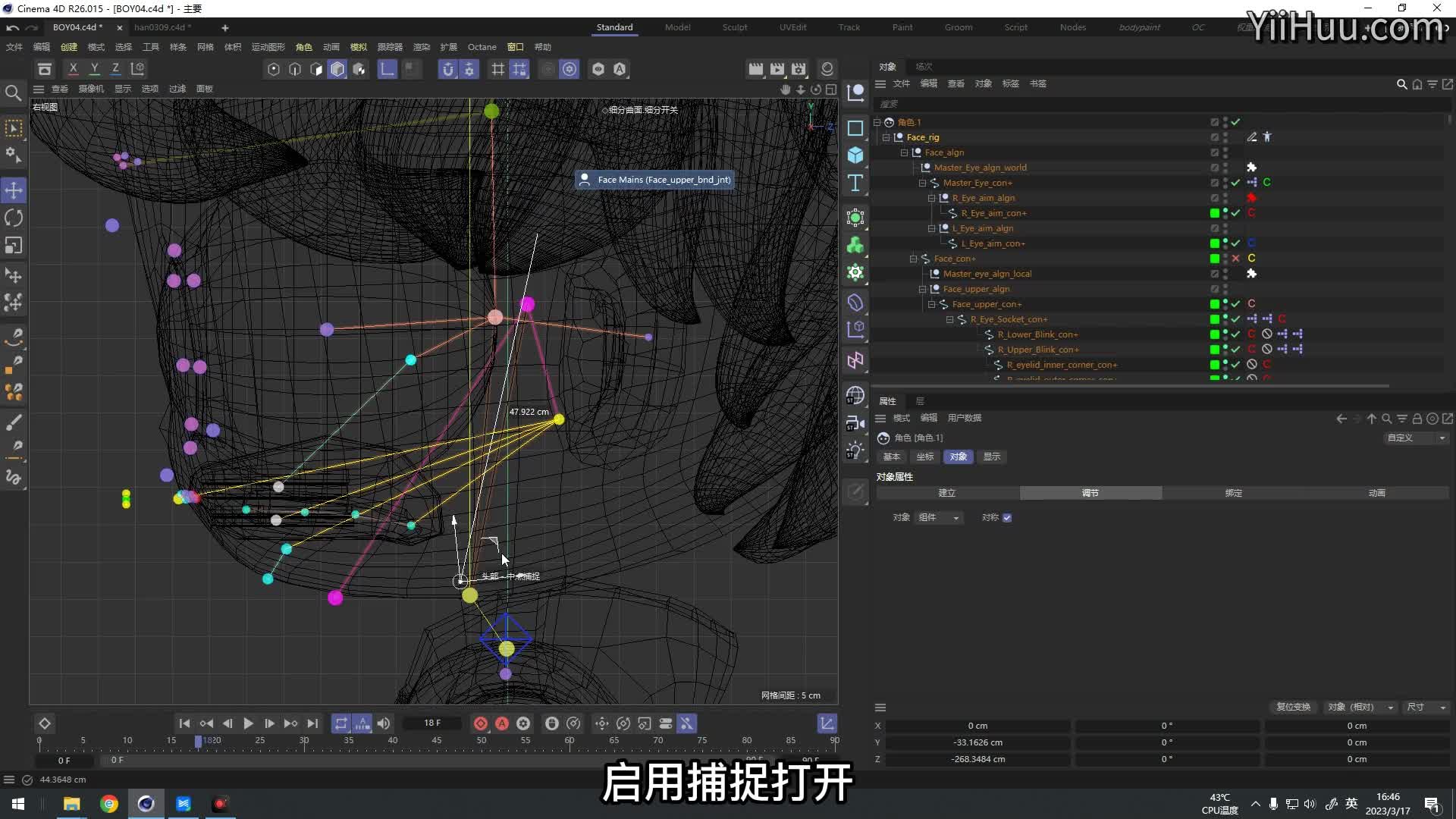Screen dimensions: 1456x819
Task: Toggle Y axis lock
Action: [x=95, y=69]
